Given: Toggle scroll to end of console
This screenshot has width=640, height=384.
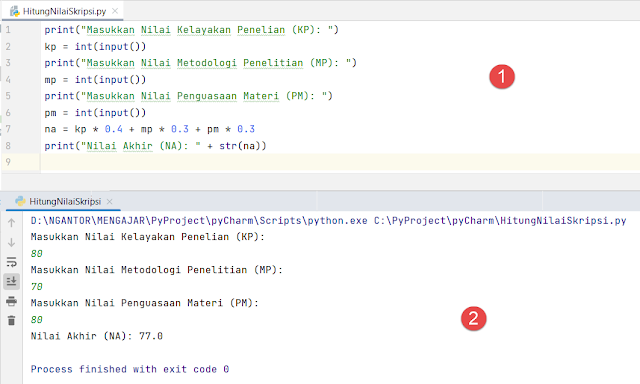Looking at the screenshot, I should coord(11,281).
